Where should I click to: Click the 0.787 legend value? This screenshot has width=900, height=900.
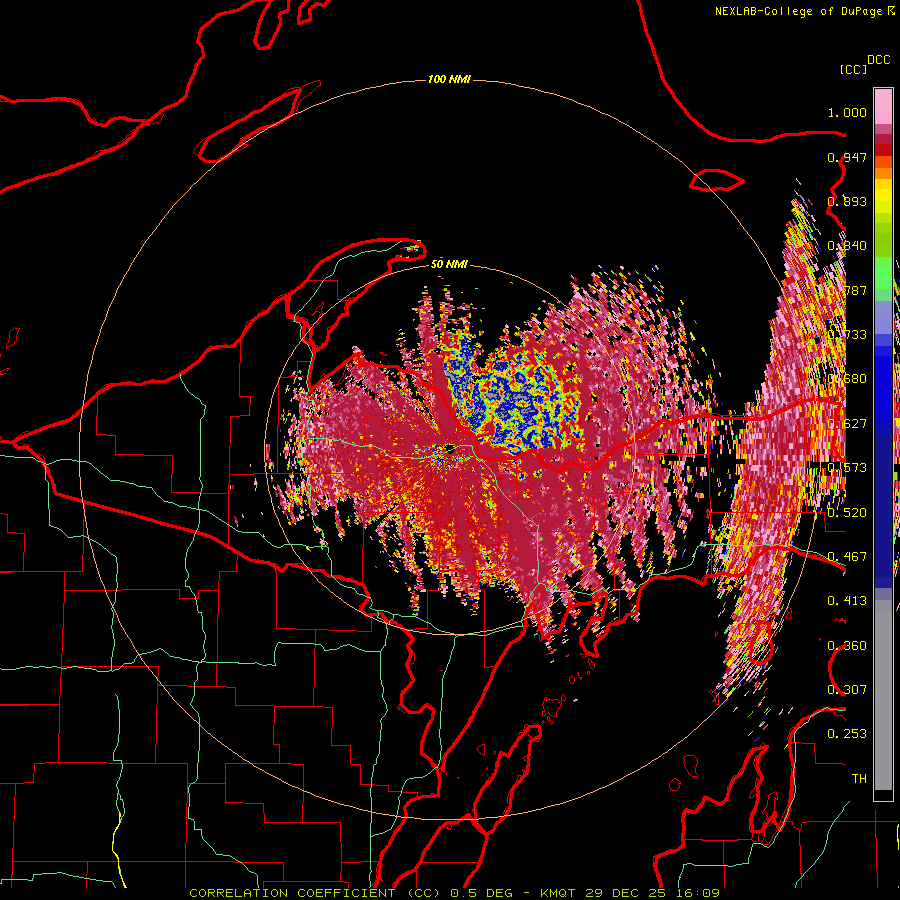847,290
